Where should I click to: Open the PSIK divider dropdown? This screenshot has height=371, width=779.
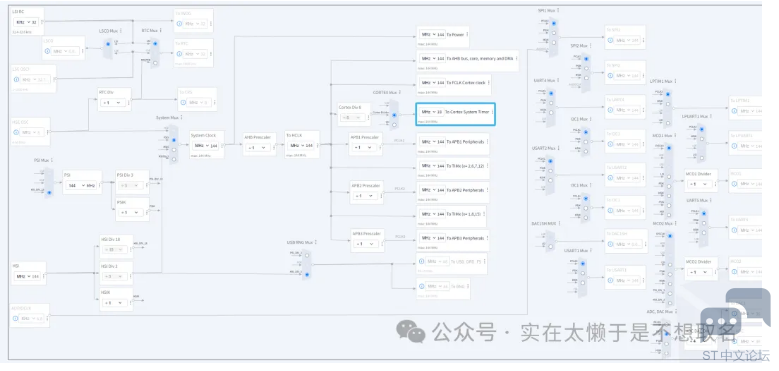(x=131, y=213)
